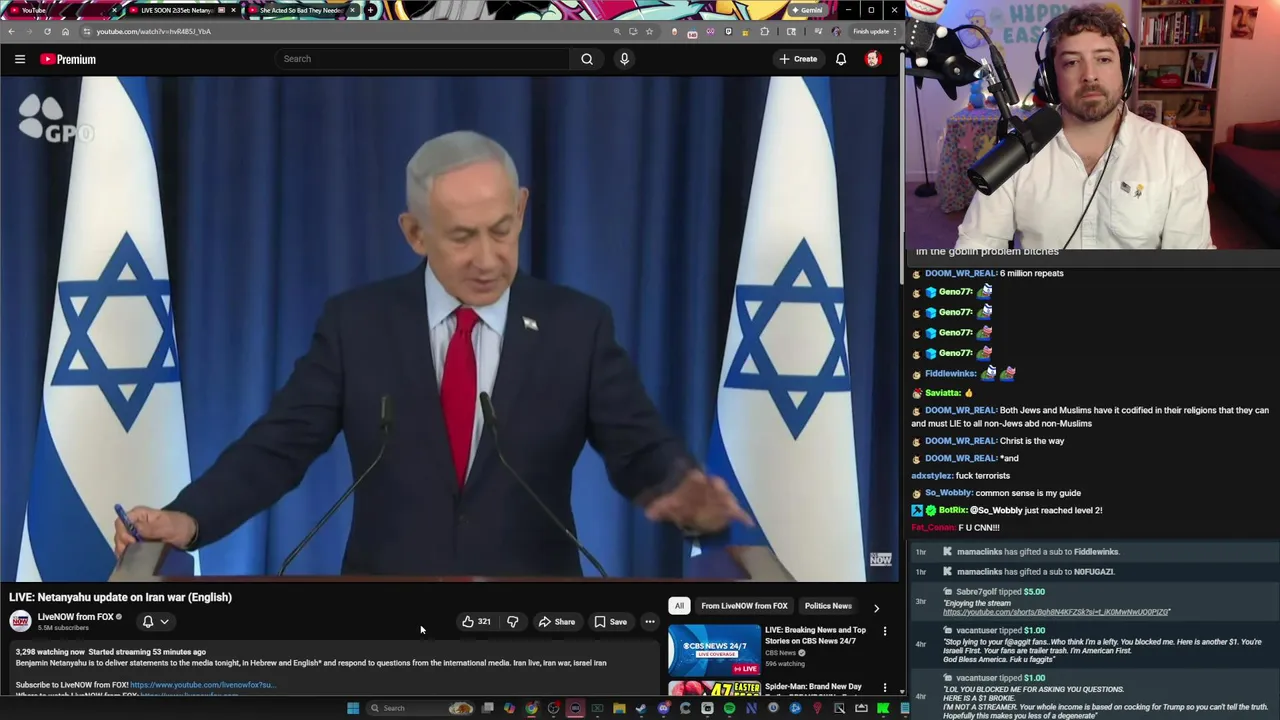This screenshot has width=1280, height=720.
Task: Open Discord from the taskbar
Action: (664, 708)
